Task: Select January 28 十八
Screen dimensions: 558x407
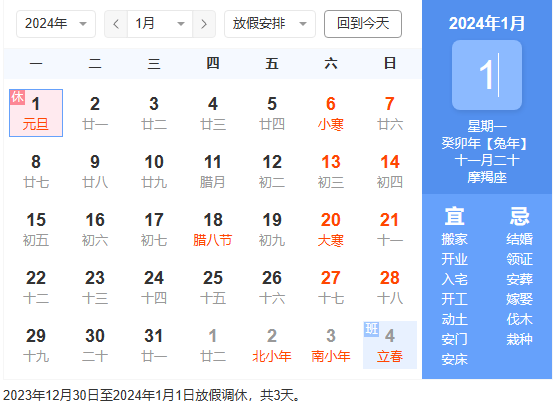Action: pyautogui.click(x=390, y=287)
